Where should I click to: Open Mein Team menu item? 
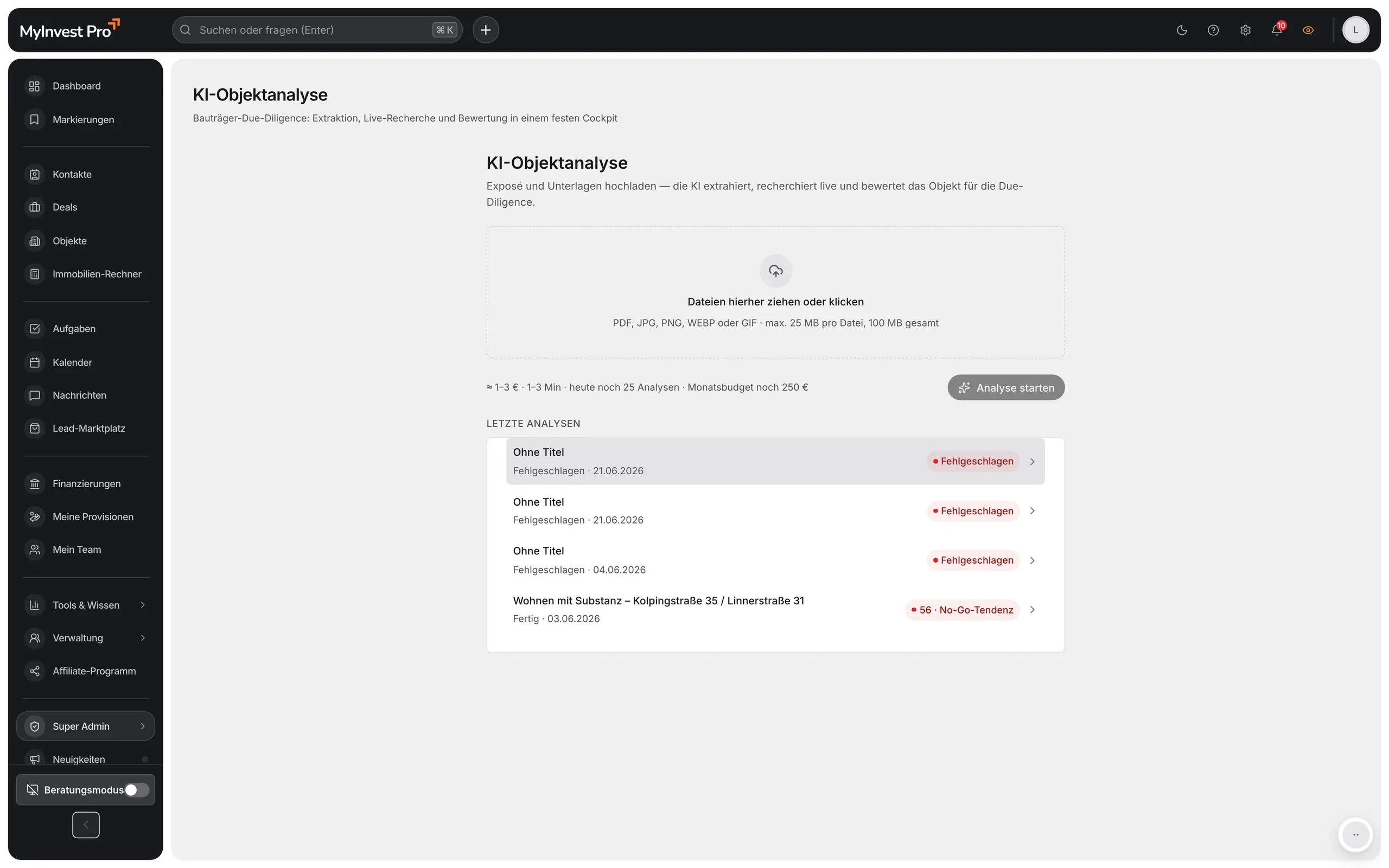[86, 550]
